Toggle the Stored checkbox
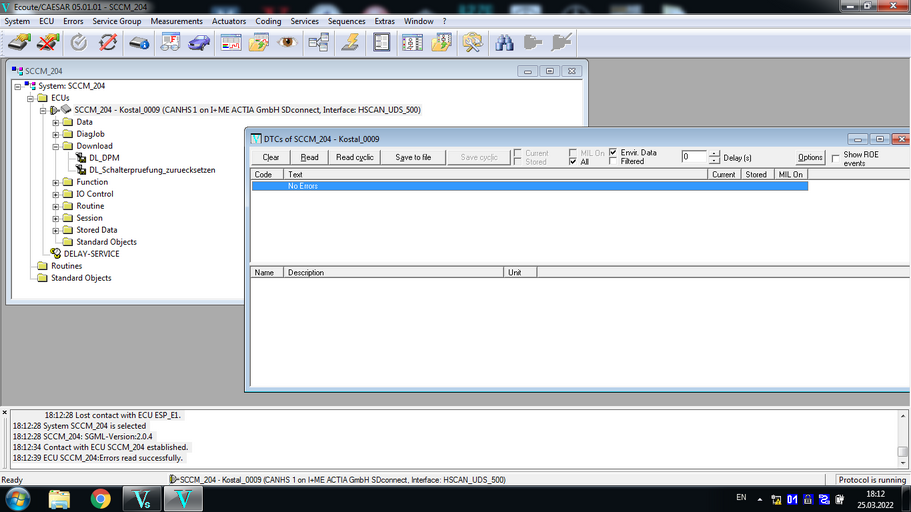 point(518,162)
